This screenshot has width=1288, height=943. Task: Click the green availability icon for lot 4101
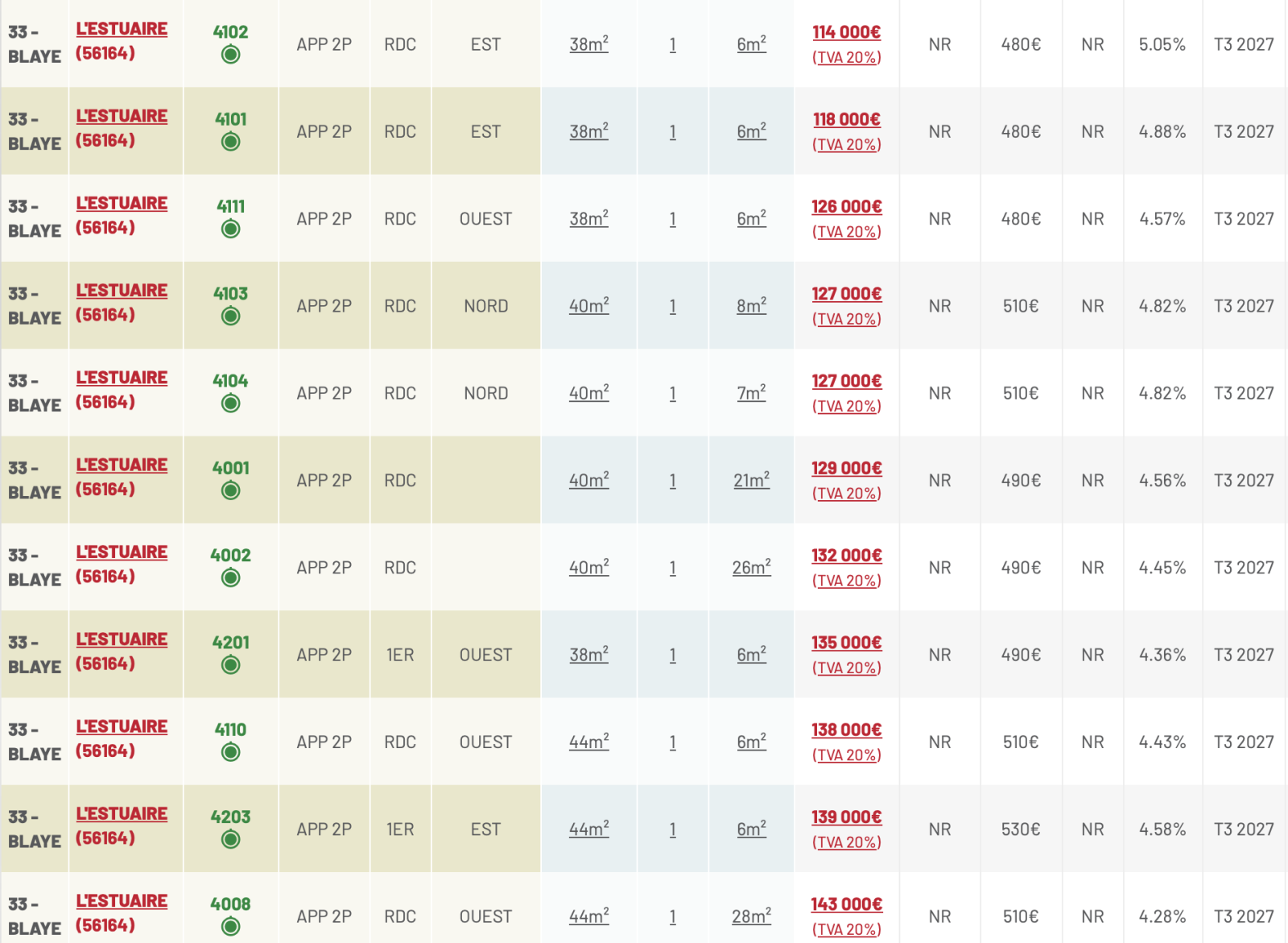point(230,143)
